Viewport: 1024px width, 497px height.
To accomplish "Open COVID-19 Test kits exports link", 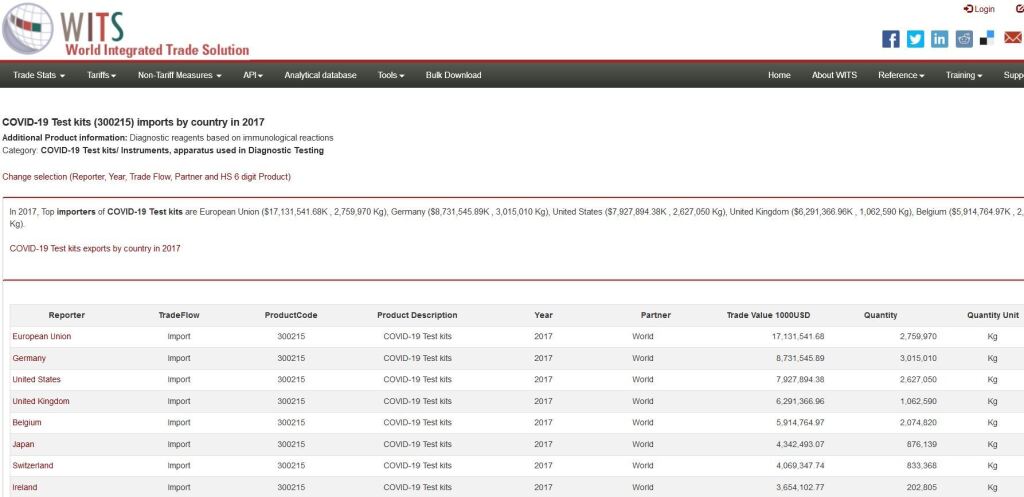I will (95, 248).
